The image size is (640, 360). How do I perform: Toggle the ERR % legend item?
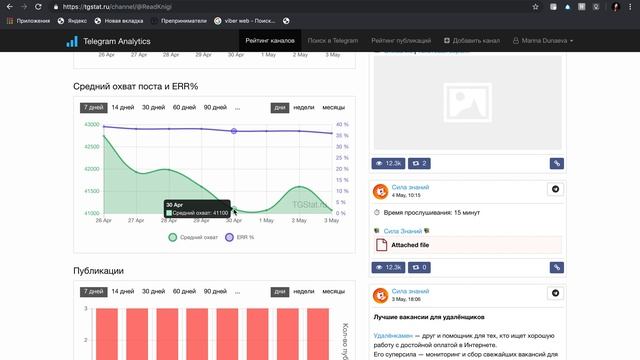(240, 237)
